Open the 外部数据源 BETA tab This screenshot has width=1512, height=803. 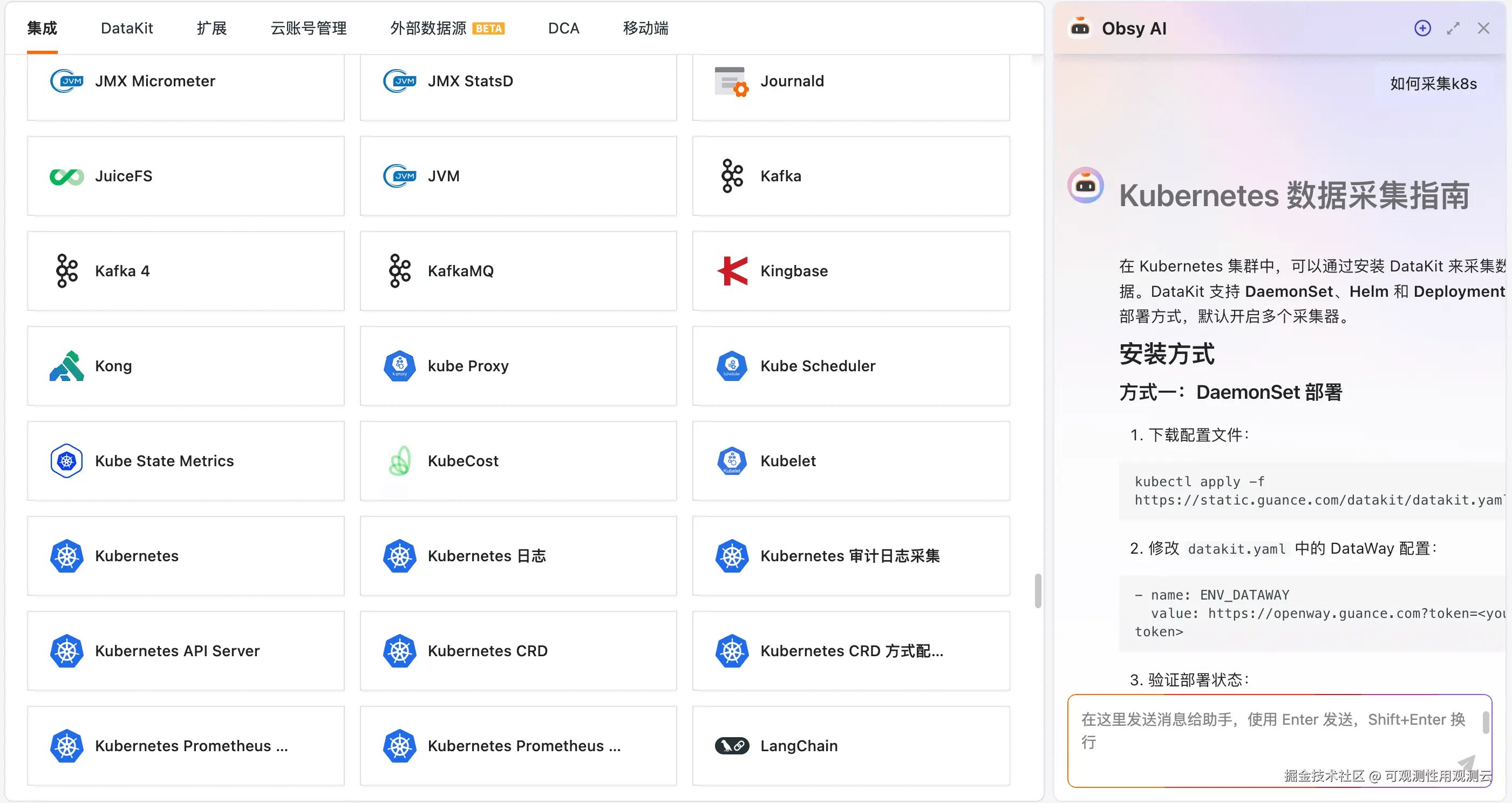tap(446, 28)
